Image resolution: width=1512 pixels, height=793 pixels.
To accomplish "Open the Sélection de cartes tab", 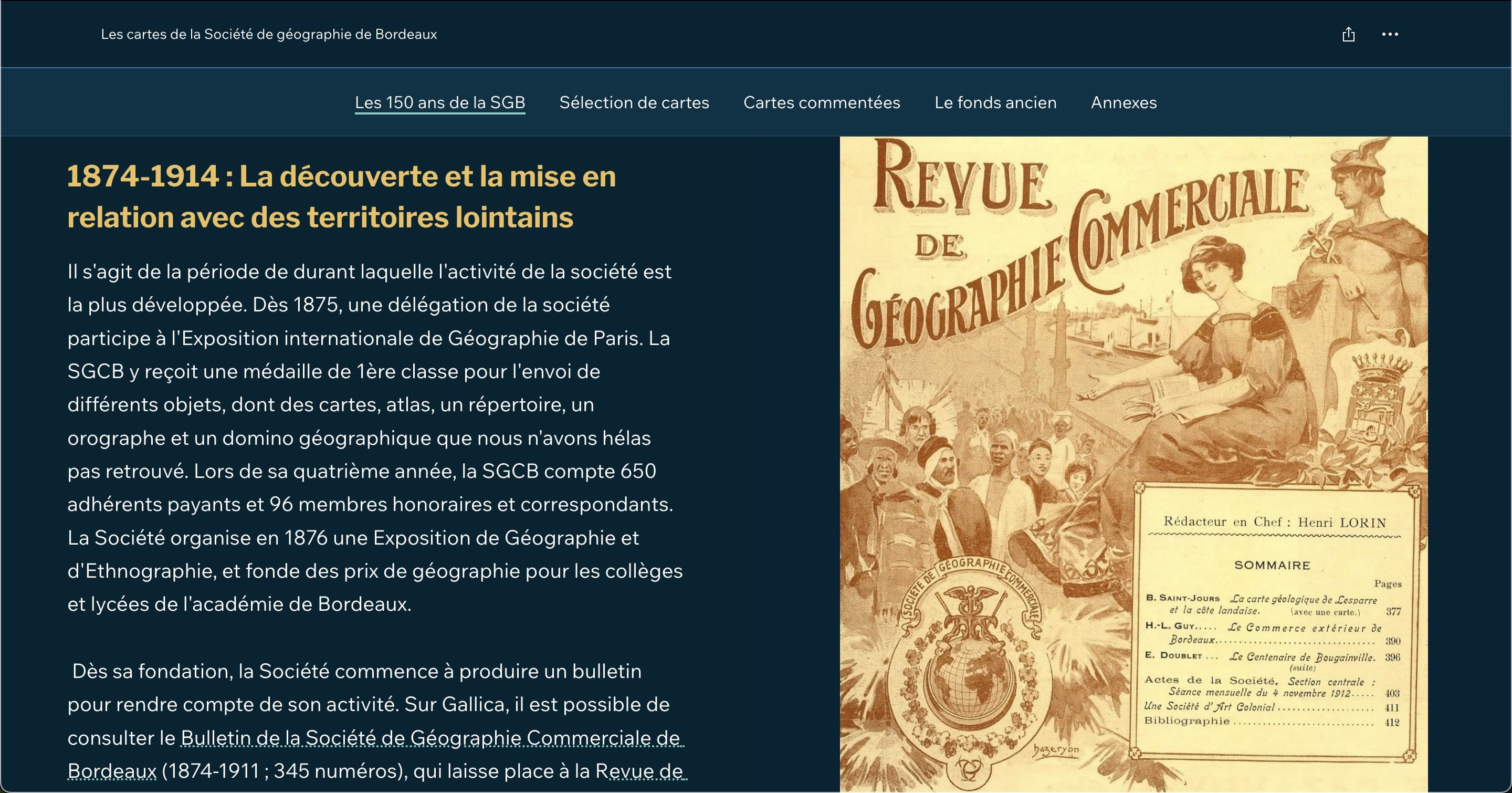I will coord(634,103).
